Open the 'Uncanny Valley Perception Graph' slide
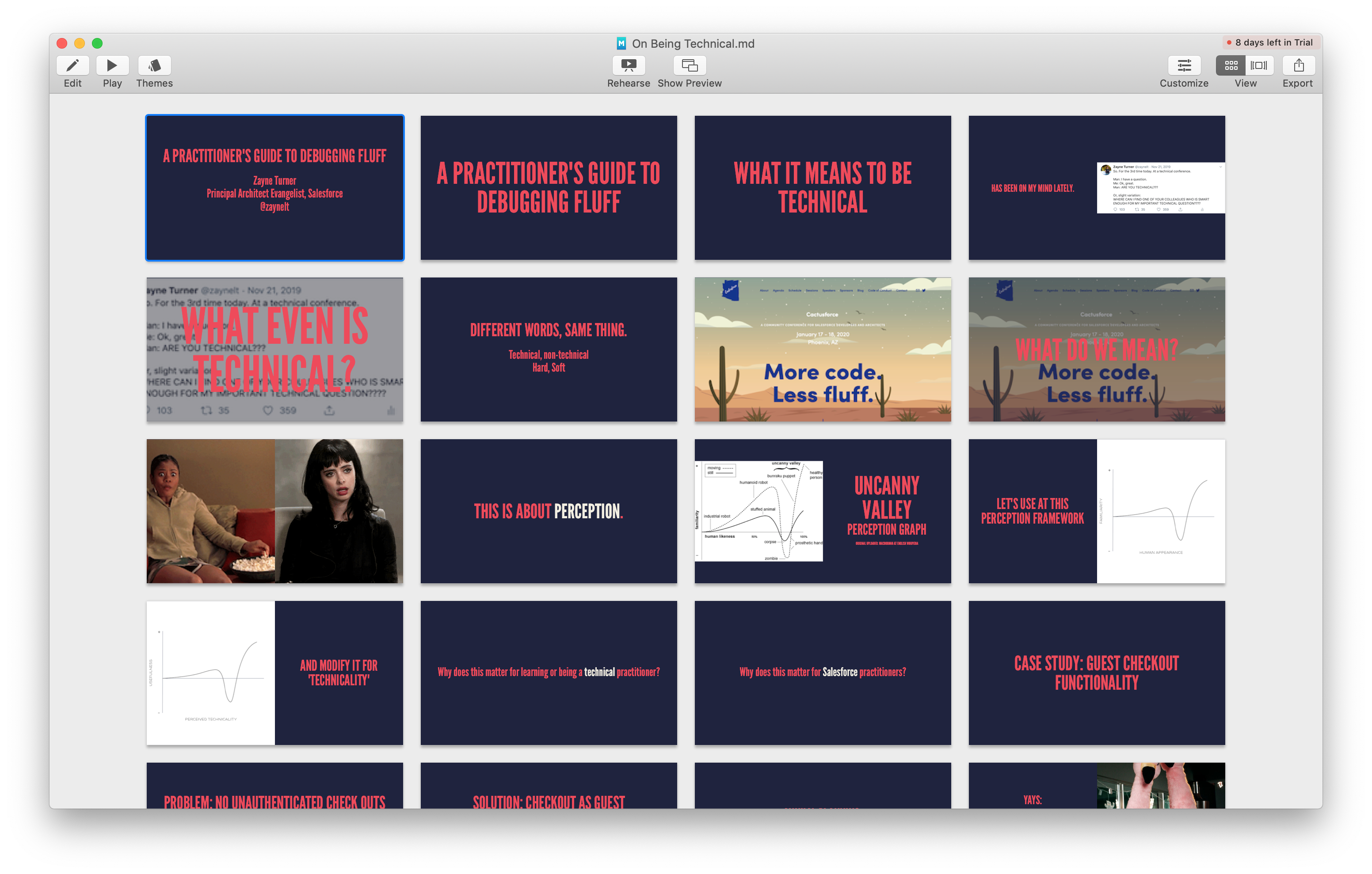This screenshot has height=874, width=1372. pyautogui.click(x=822, y=511)
